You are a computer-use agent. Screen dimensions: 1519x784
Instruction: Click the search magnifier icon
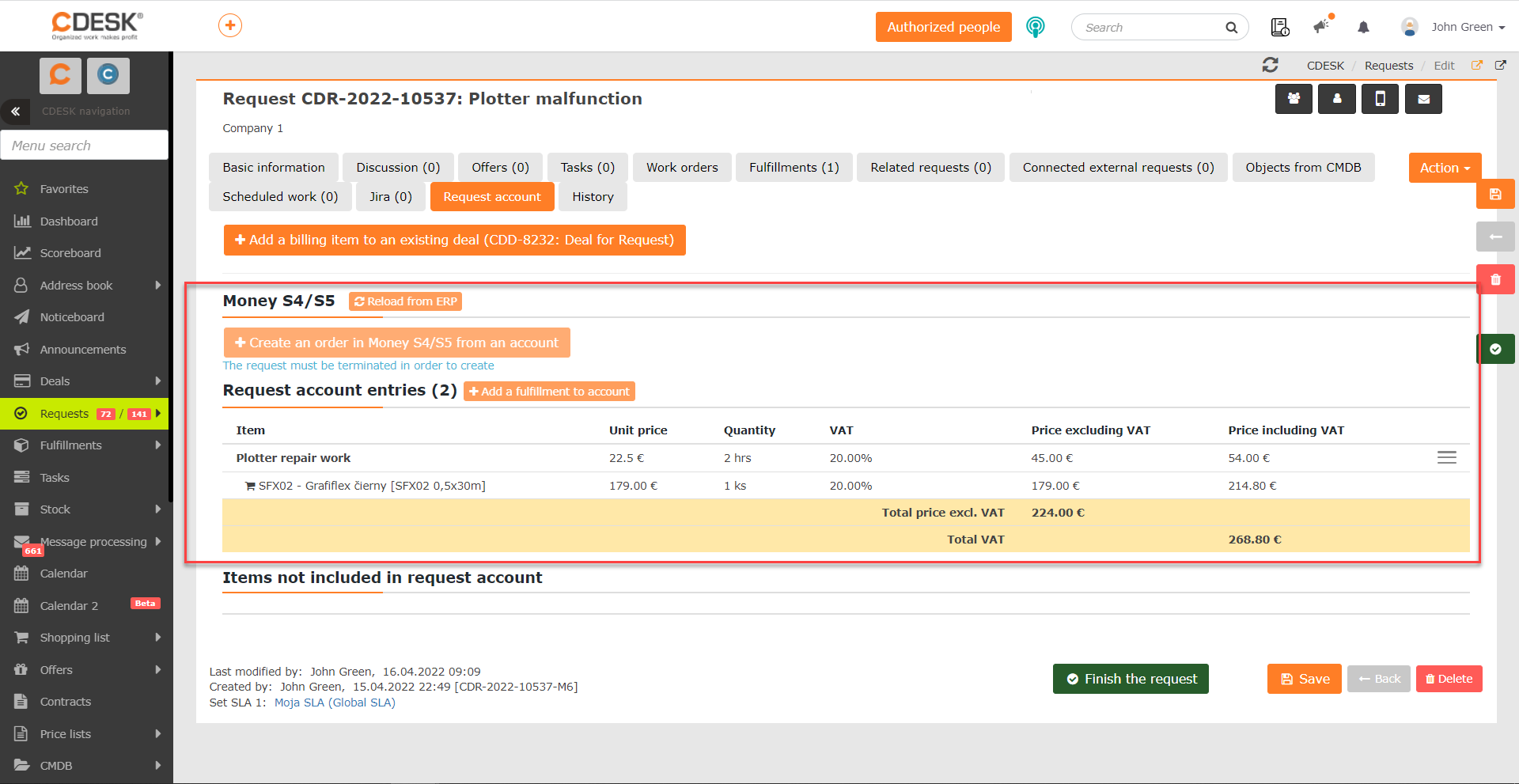pyautogui.click(x=1231, y=28)
